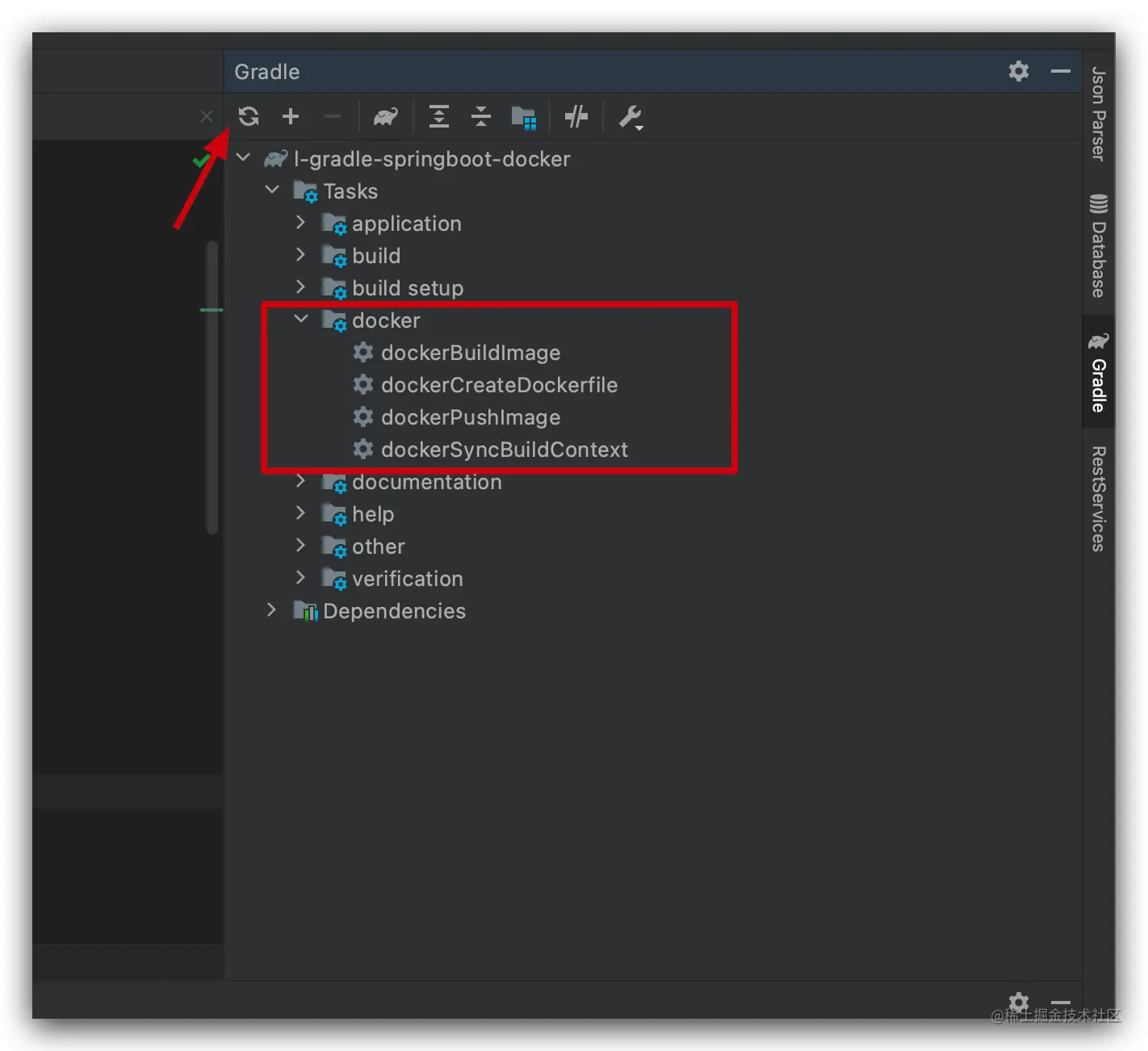Viewport: 1148px width, 1051px height.
Task: Select the dockerCreateDockerfile task
Action: click(499, 385)
